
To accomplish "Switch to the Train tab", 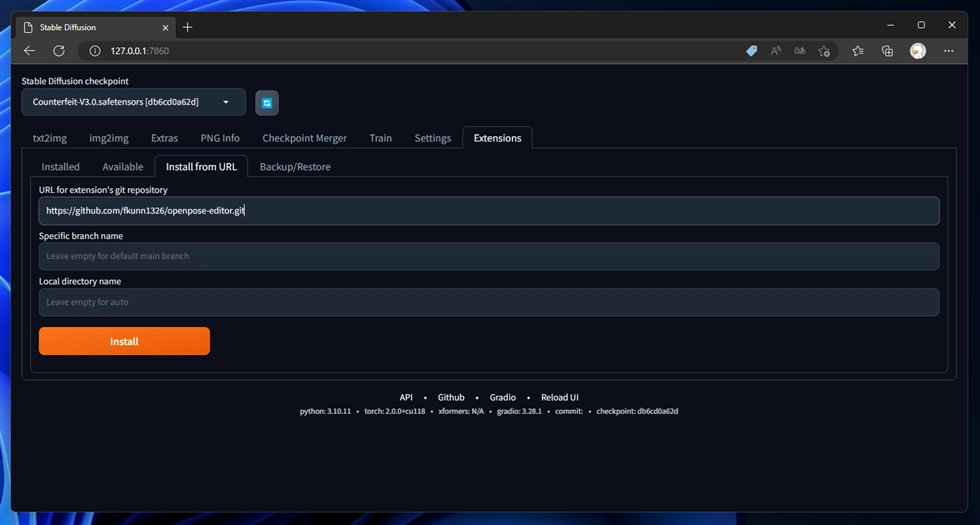I will tap(381, 138).
